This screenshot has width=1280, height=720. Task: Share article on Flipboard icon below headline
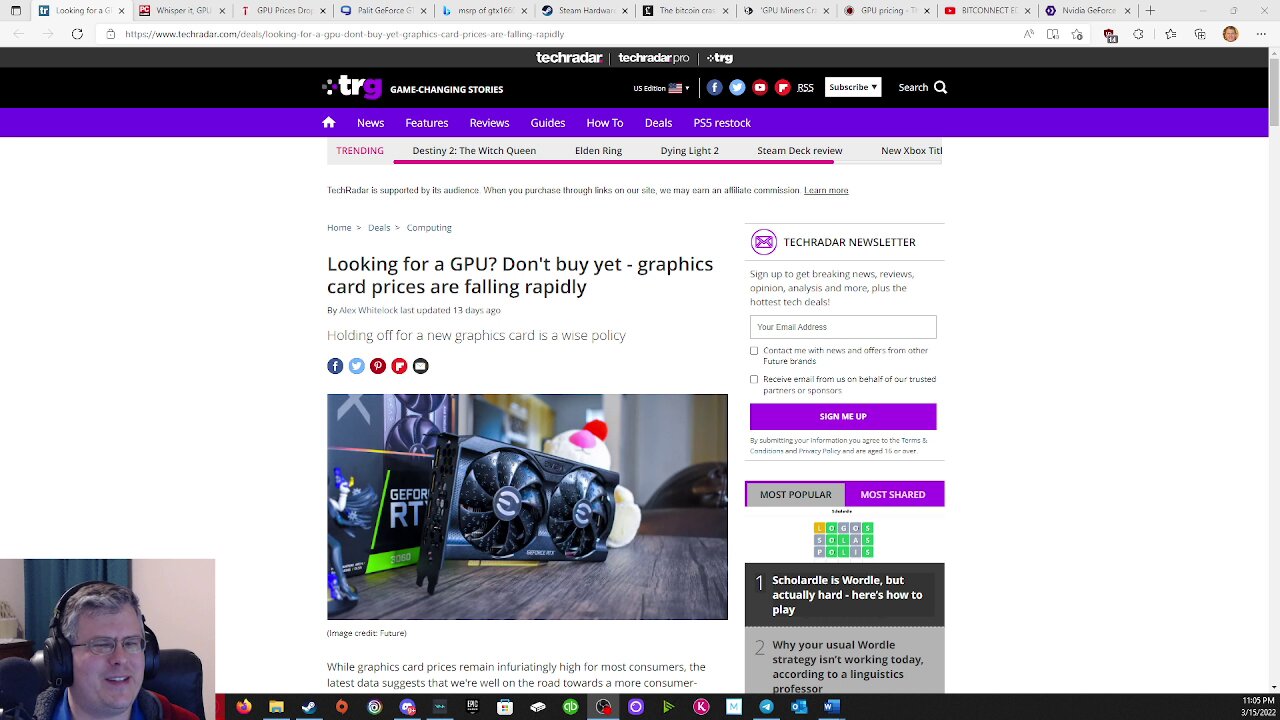pyautogui.click(x=399, y=366)
